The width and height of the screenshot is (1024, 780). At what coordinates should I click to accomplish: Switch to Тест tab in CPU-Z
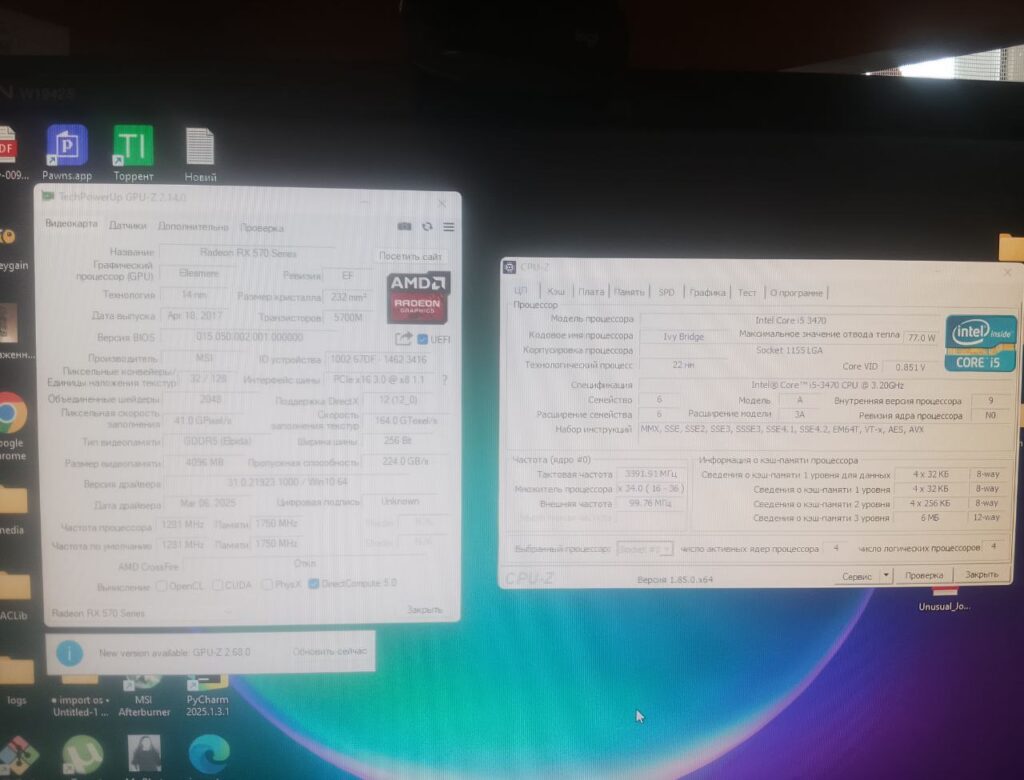747,293
